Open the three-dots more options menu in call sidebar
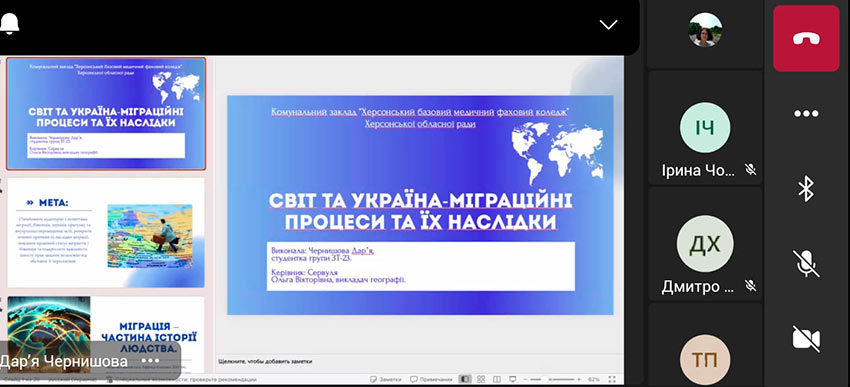This screenshot has width=850, height=387. click(x=806, y=114)
